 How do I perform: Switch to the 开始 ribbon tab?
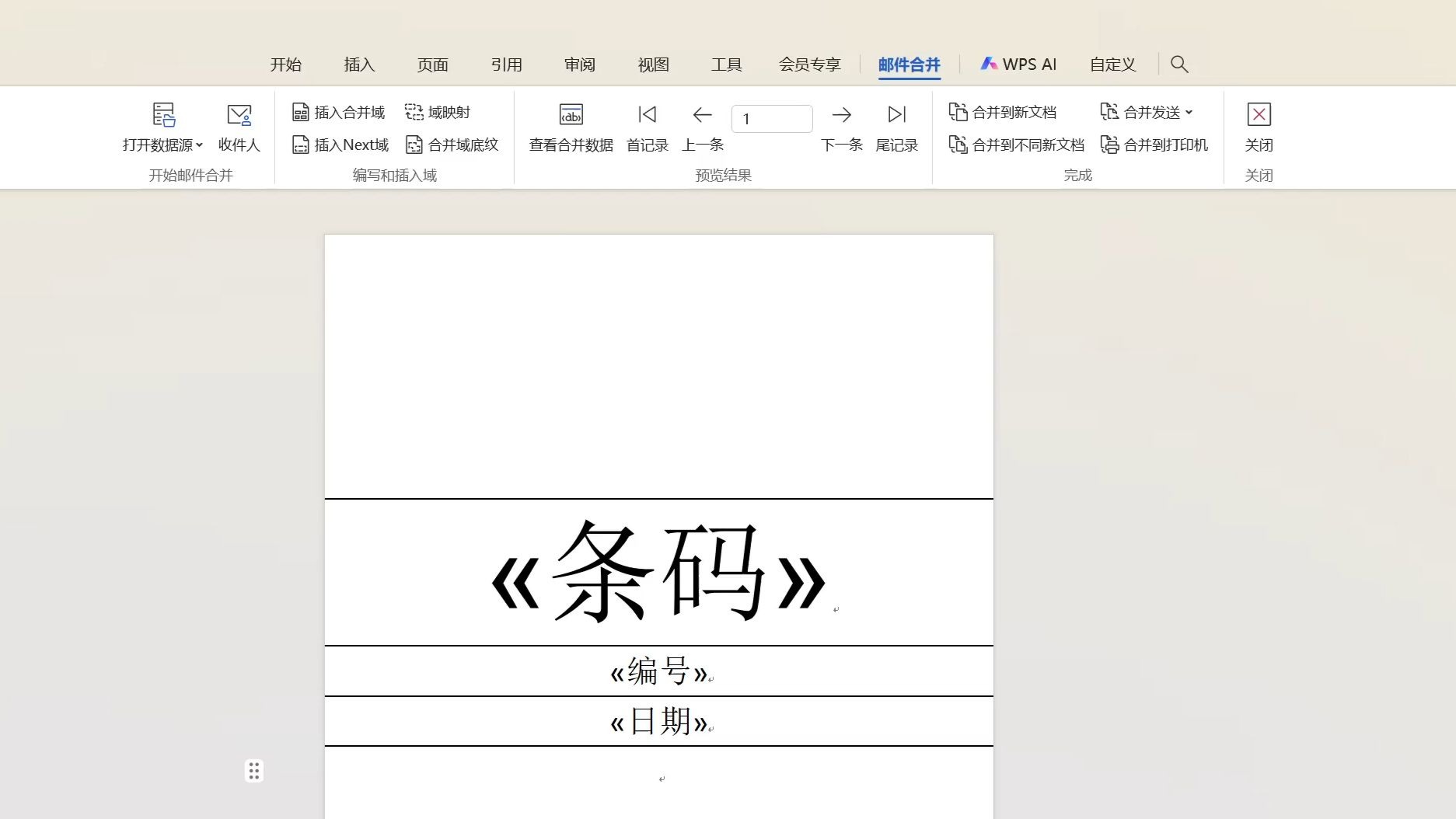click(286, 64)
